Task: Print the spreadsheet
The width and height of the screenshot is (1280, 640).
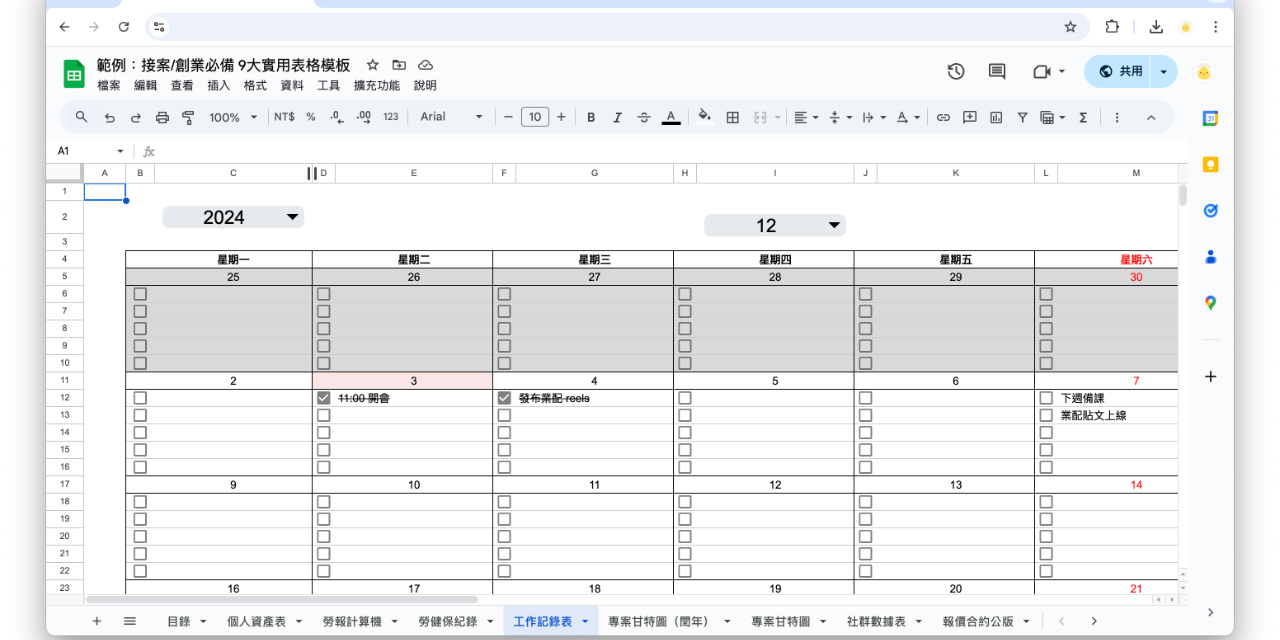Action: tap(162, 117)
